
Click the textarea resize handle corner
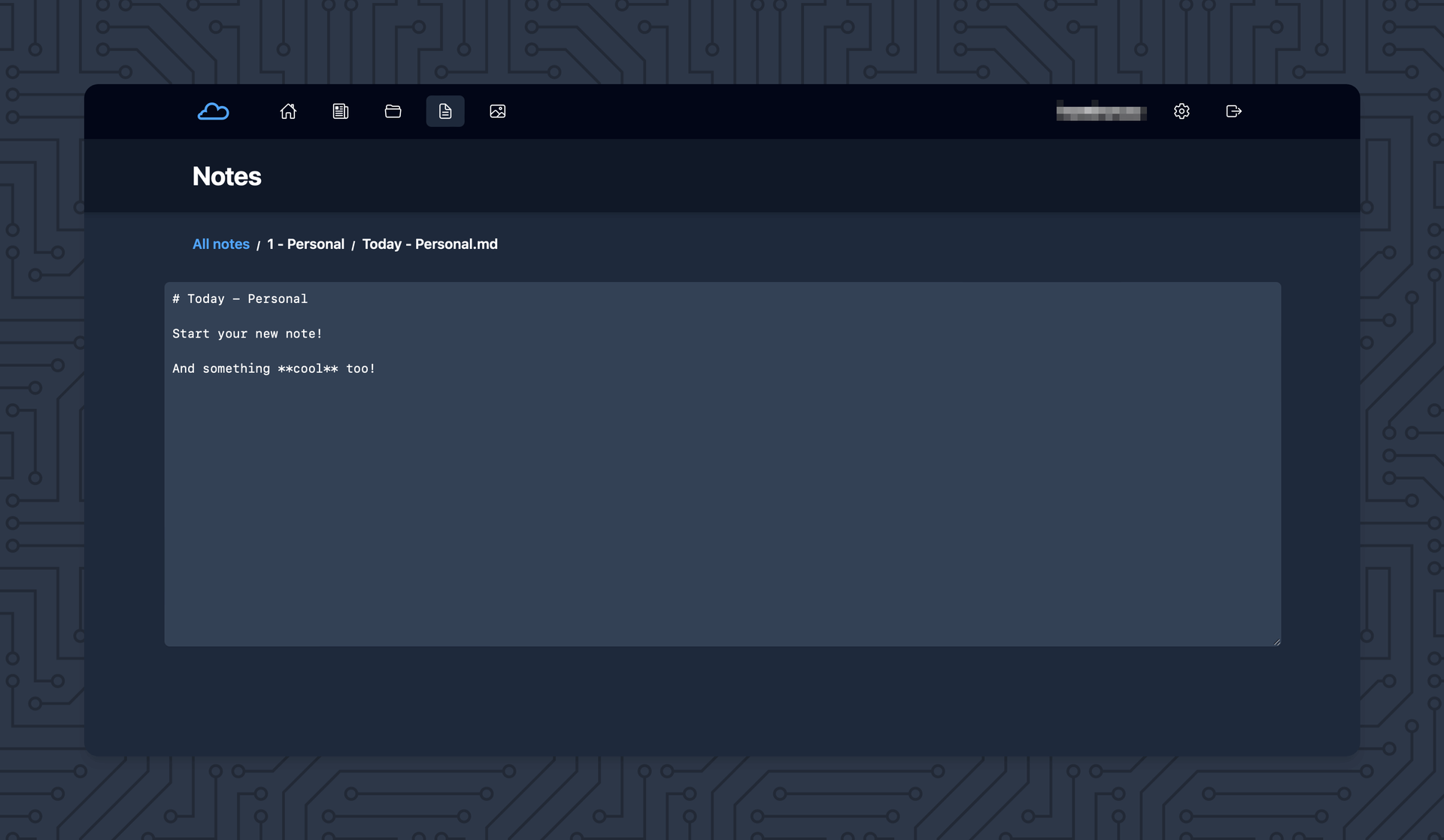click(x=1276, y=641)
